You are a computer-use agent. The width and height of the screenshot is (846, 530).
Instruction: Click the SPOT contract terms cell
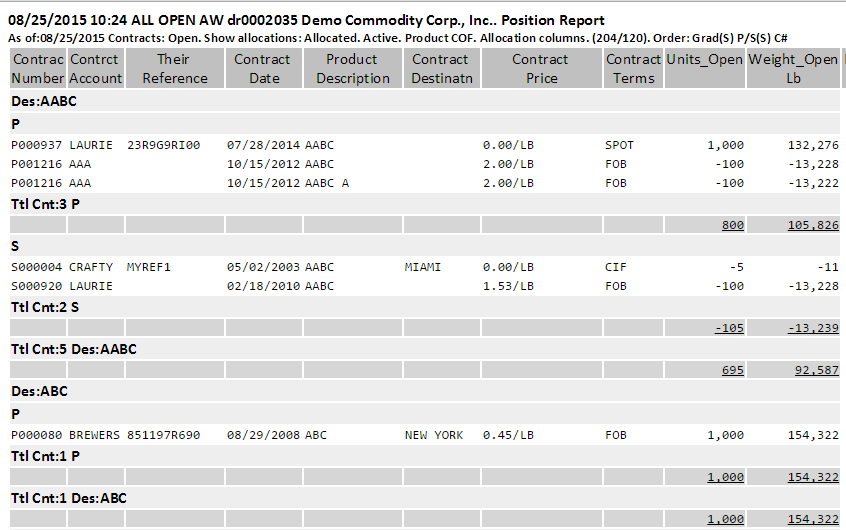click(x=619, y=145)
